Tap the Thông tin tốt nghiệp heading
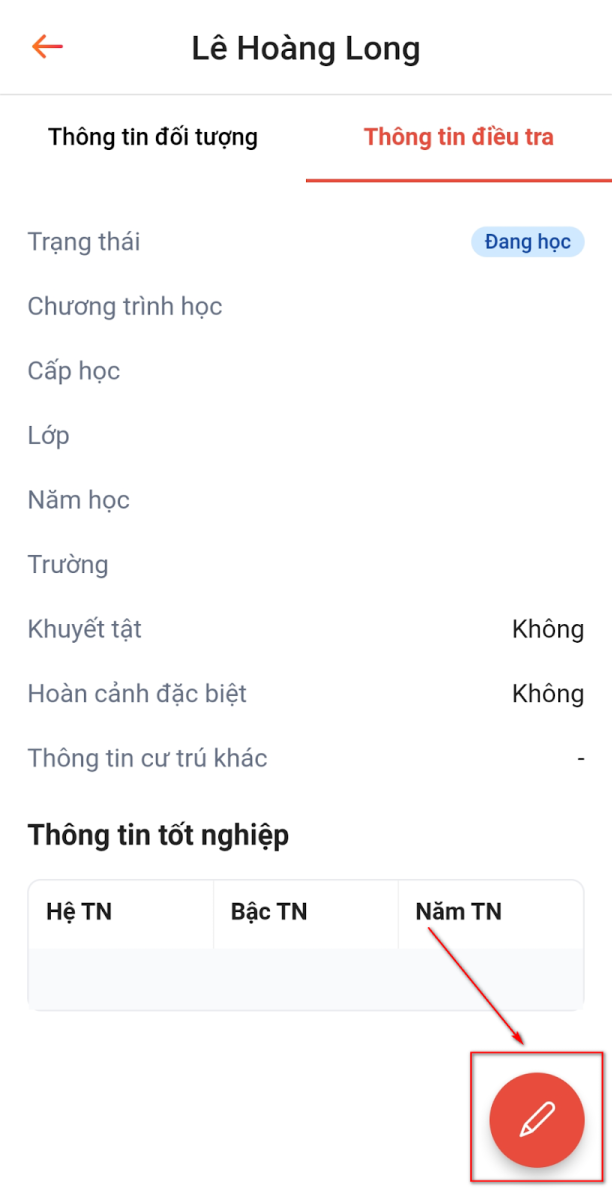This screenshot has height=1200, width=612. pyautogui.click(x=158, y=835)
